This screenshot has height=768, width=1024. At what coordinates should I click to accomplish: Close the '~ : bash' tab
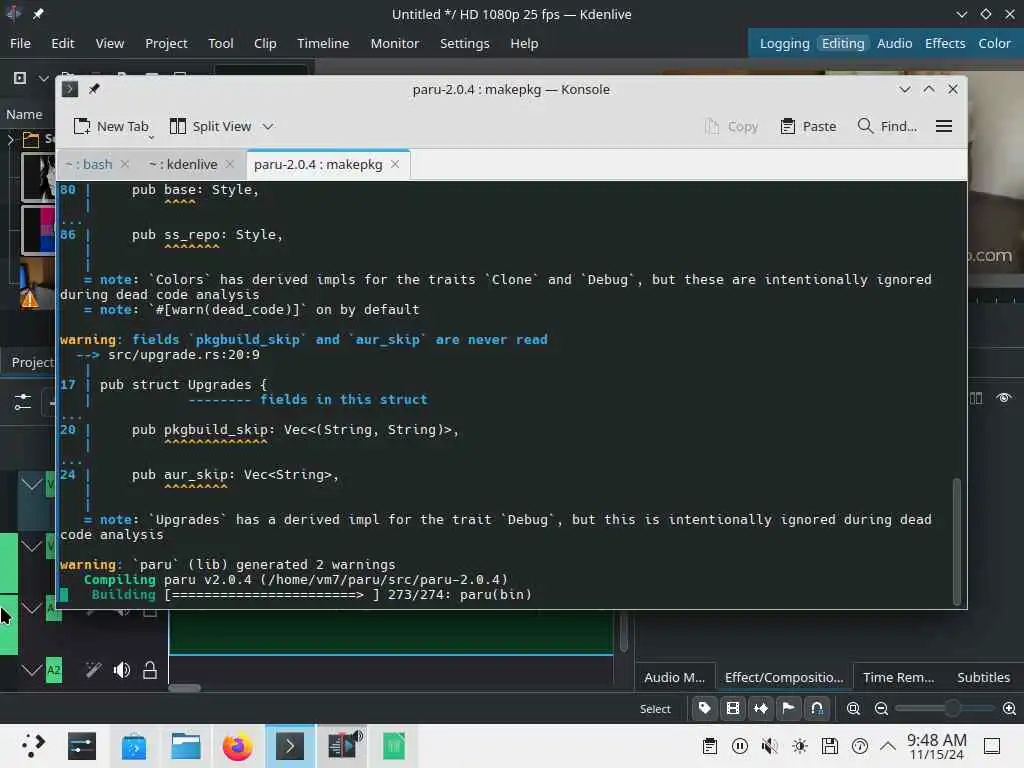coord(125,164)
